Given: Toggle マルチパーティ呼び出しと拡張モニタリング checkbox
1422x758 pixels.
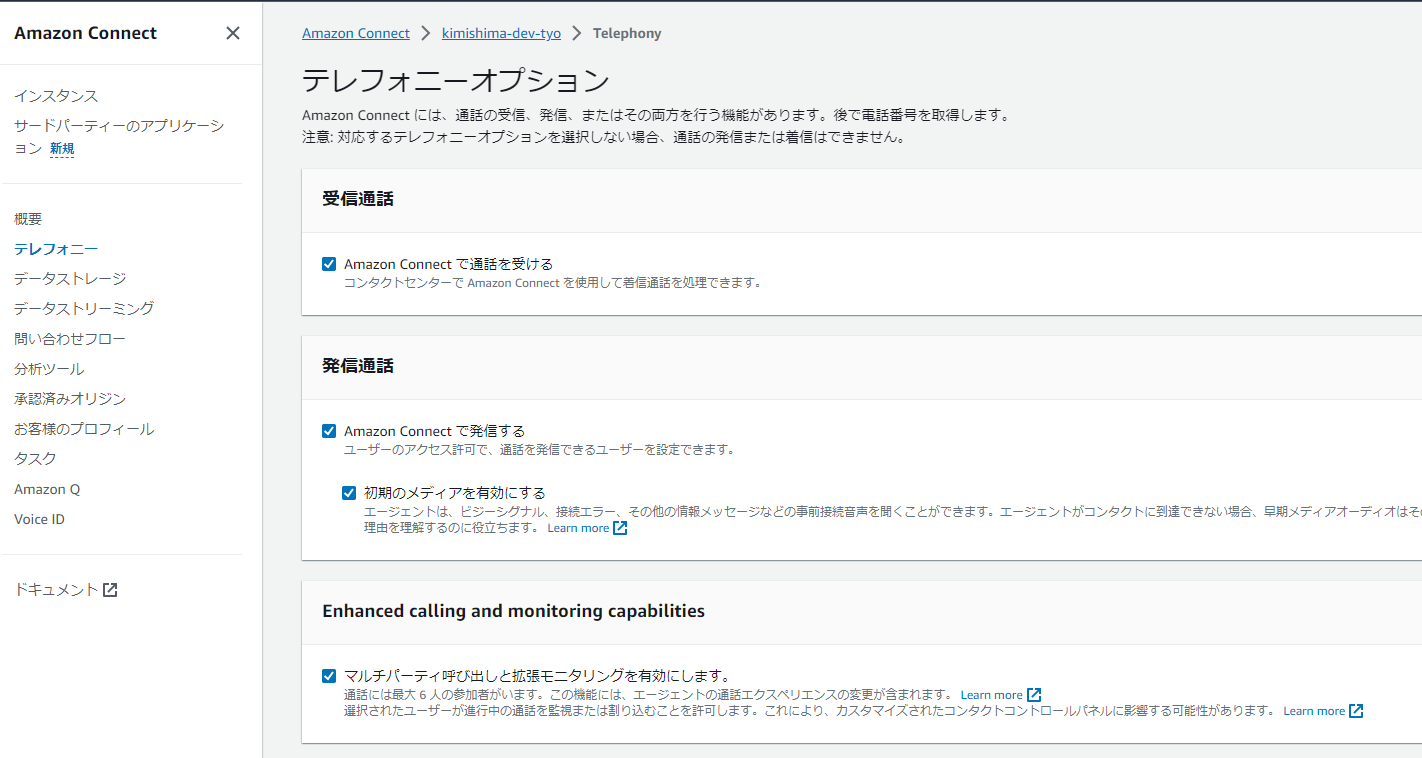Looking at the screenshot, I should [x=329, y=675].
